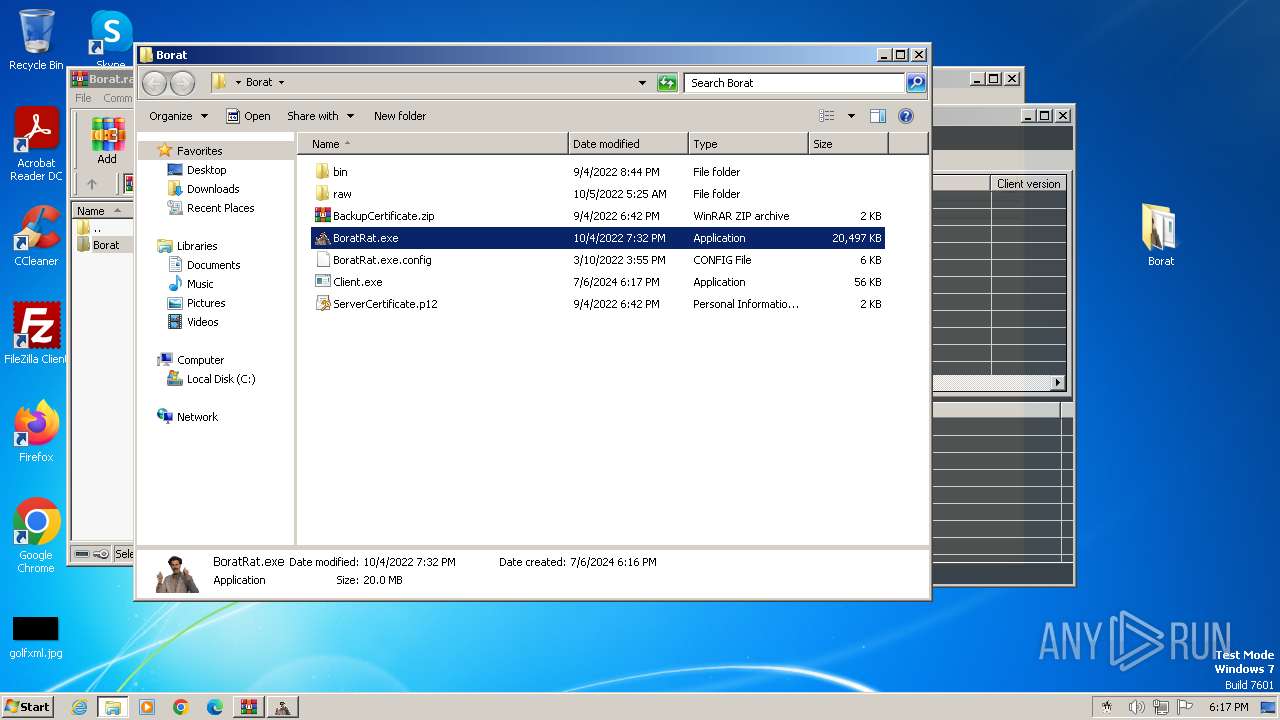Open Music library
Image resolution: width=1280 pixels, height=720 pixels.
point(200,284)
